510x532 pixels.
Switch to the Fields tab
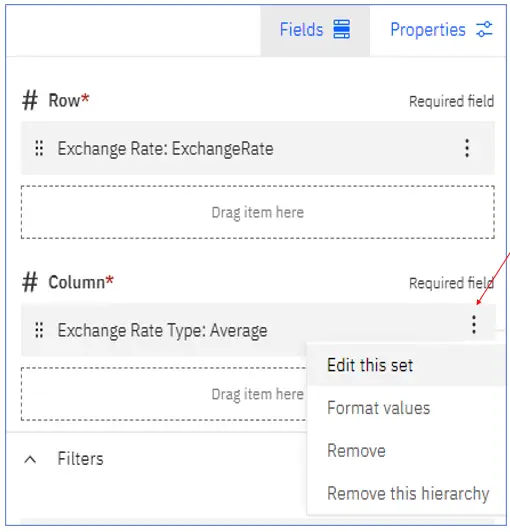(315, 30)
